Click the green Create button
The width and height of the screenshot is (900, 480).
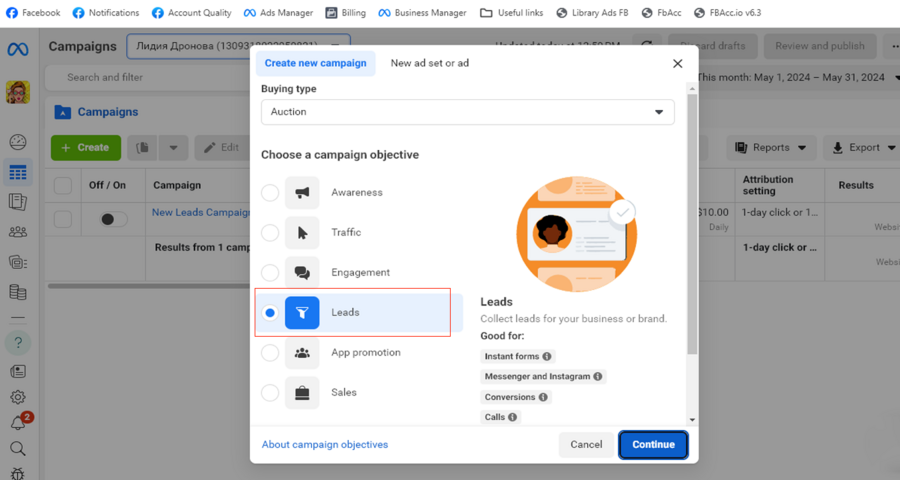pyautogui.click(x=86, y=148)
